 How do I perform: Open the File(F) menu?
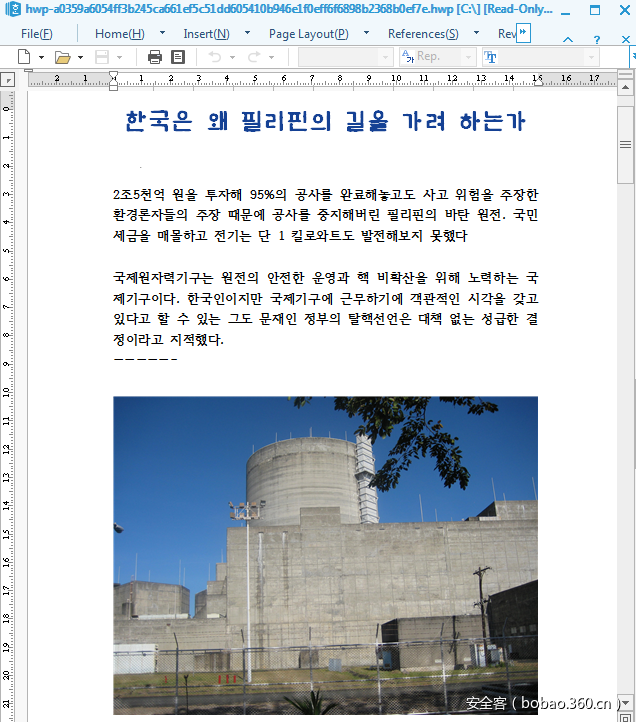point(37,34)
